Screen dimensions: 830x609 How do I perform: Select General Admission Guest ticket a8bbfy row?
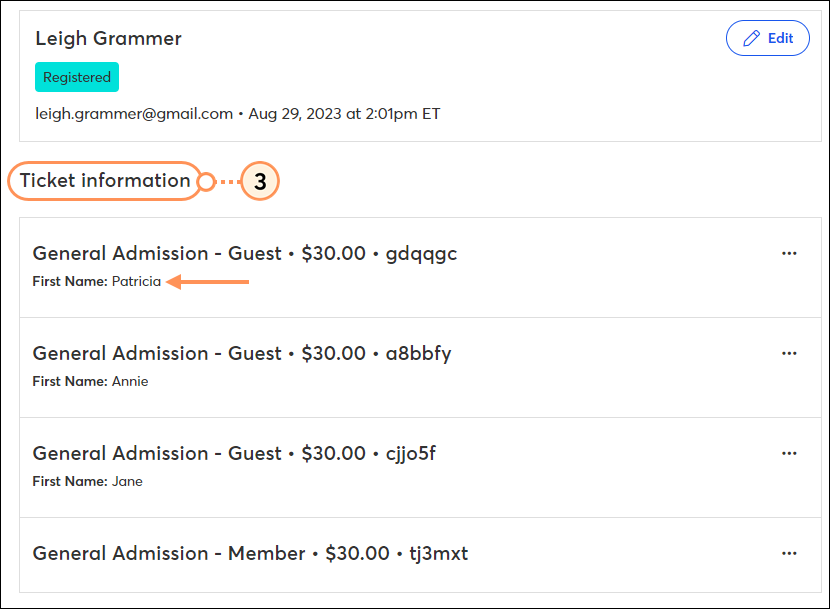(420, 368)
